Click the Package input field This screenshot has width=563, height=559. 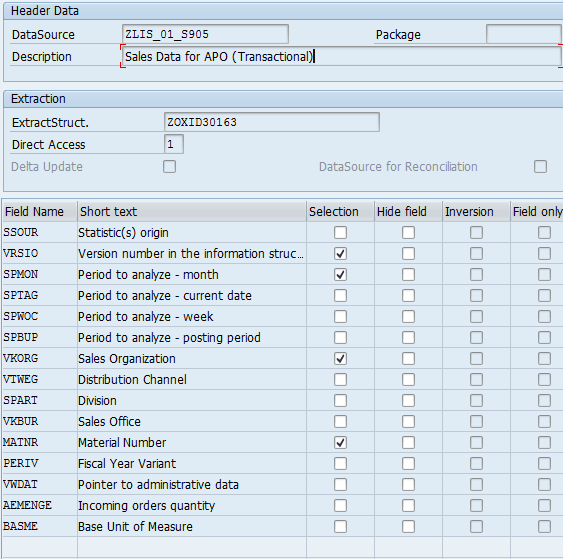click(524, 34)
